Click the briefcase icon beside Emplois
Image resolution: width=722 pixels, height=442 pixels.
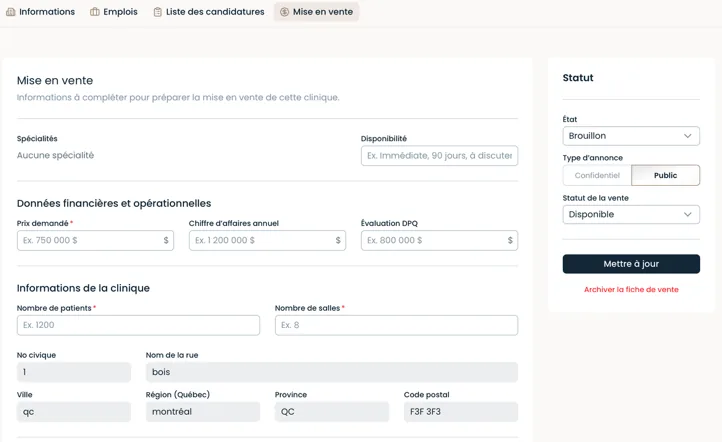click(x=95, y=12)
